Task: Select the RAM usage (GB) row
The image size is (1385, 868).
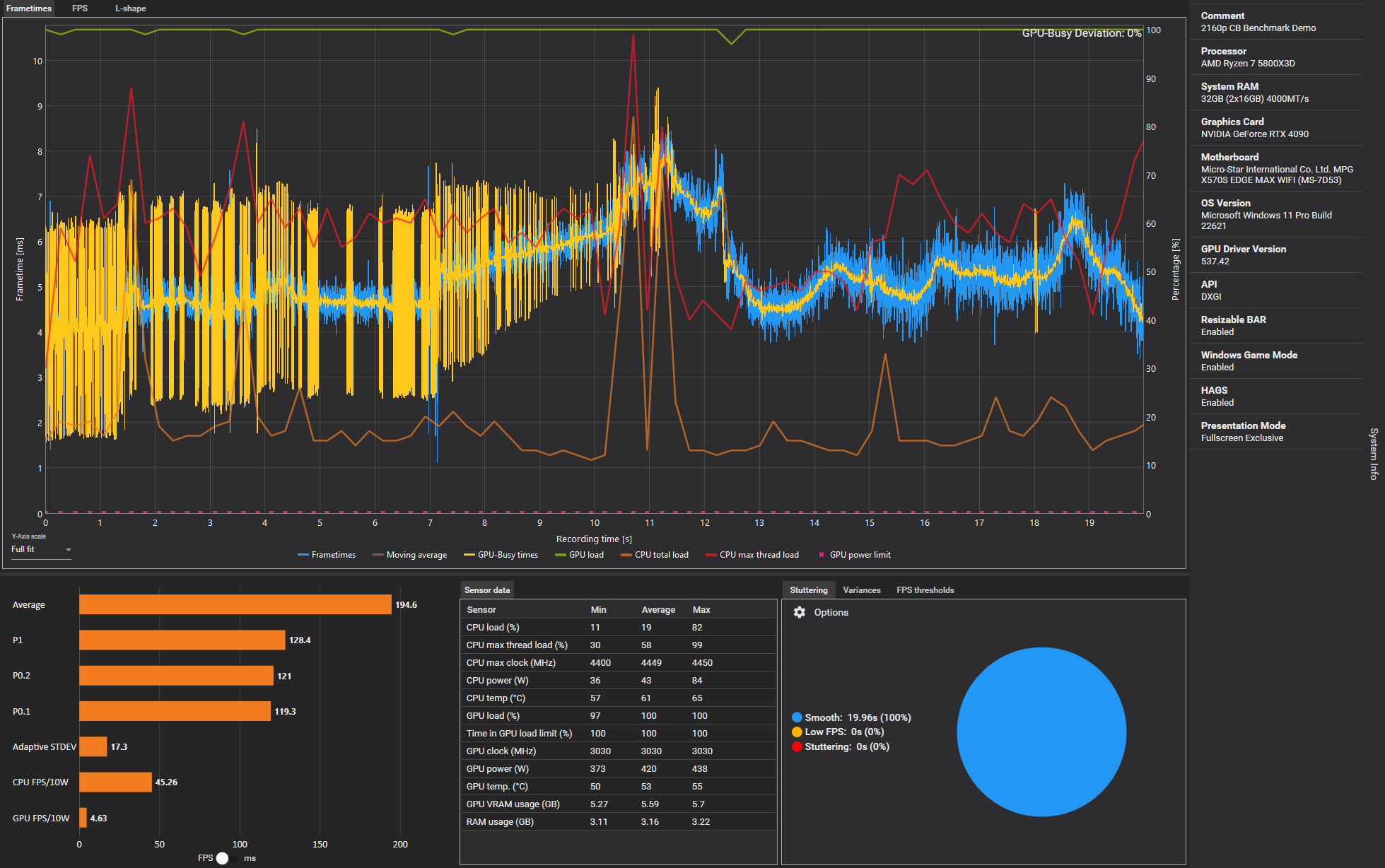Action: pos(619,822)
